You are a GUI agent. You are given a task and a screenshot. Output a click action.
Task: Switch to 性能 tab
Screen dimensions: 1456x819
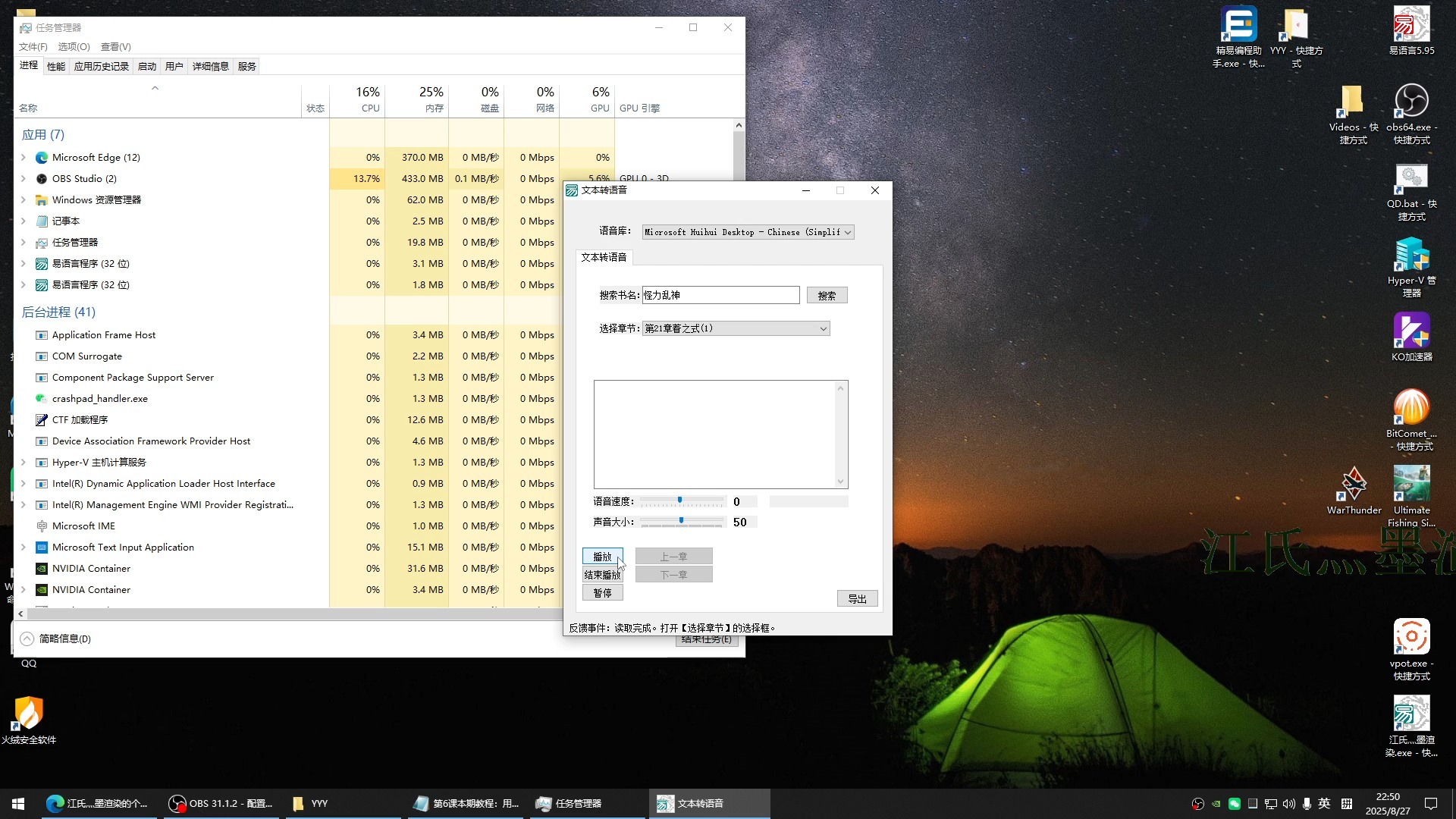(x=56, y=66)
